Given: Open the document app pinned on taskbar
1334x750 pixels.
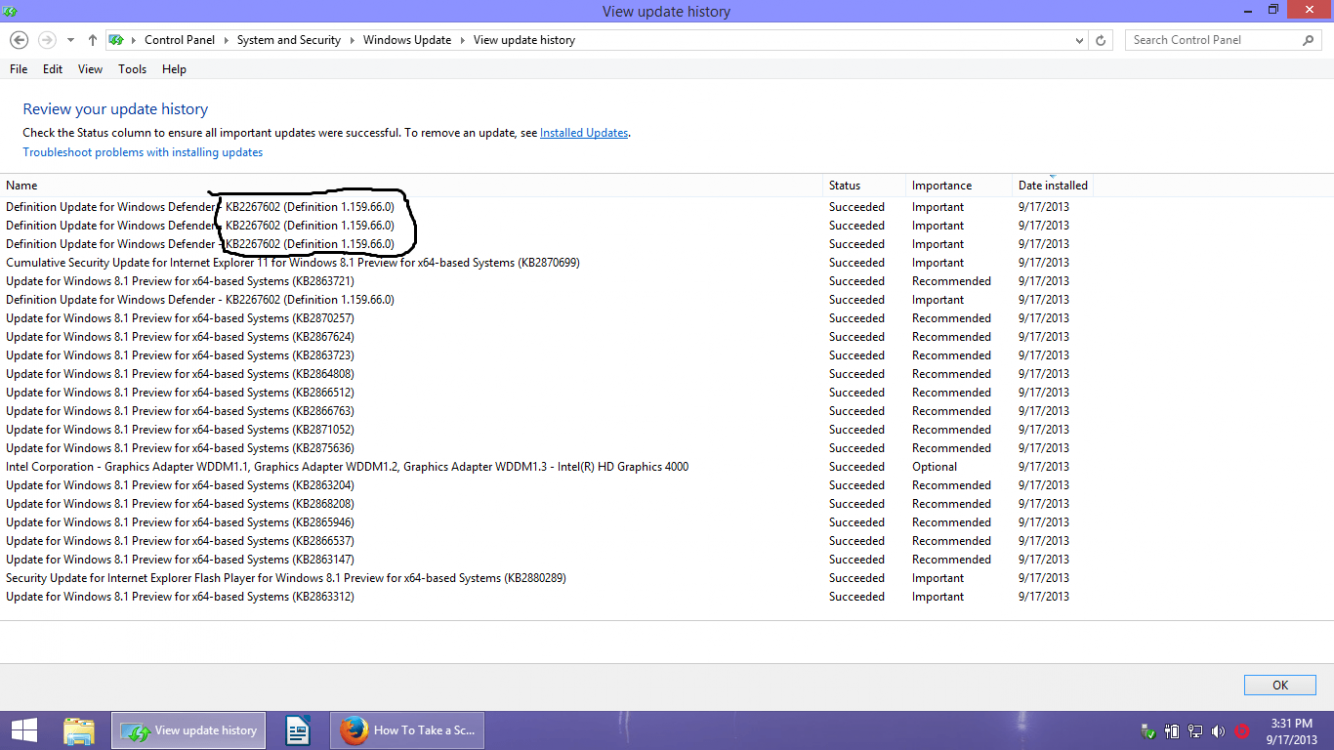Looking at the screenshot, I should [x=297, y=730].
